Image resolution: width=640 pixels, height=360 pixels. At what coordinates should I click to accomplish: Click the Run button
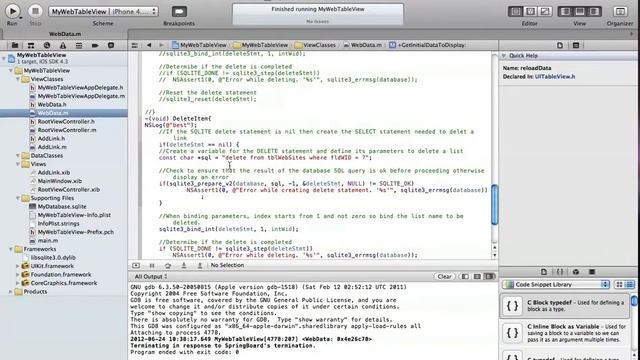[12, 11]
